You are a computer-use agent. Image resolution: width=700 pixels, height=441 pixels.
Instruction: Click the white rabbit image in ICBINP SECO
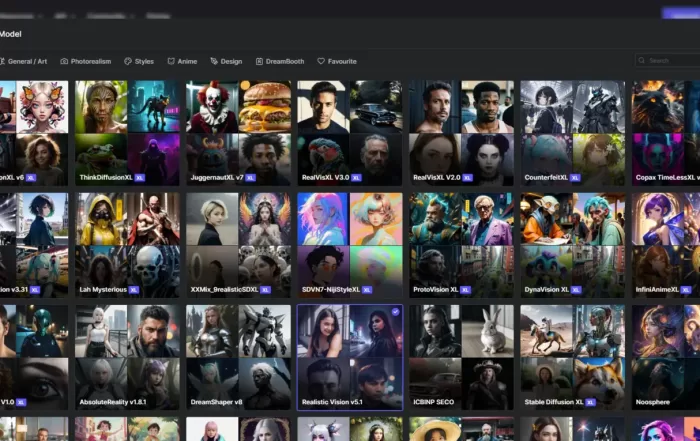488,331
